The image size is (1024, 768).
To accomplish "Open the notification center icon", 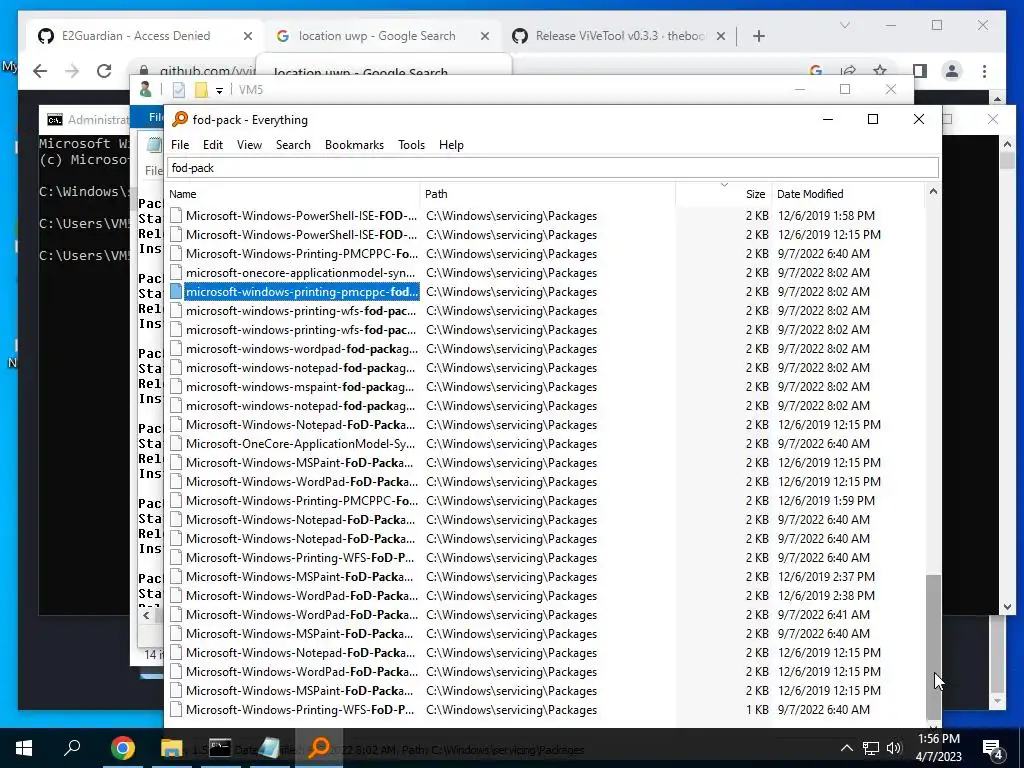I will (x=992, y=748).
